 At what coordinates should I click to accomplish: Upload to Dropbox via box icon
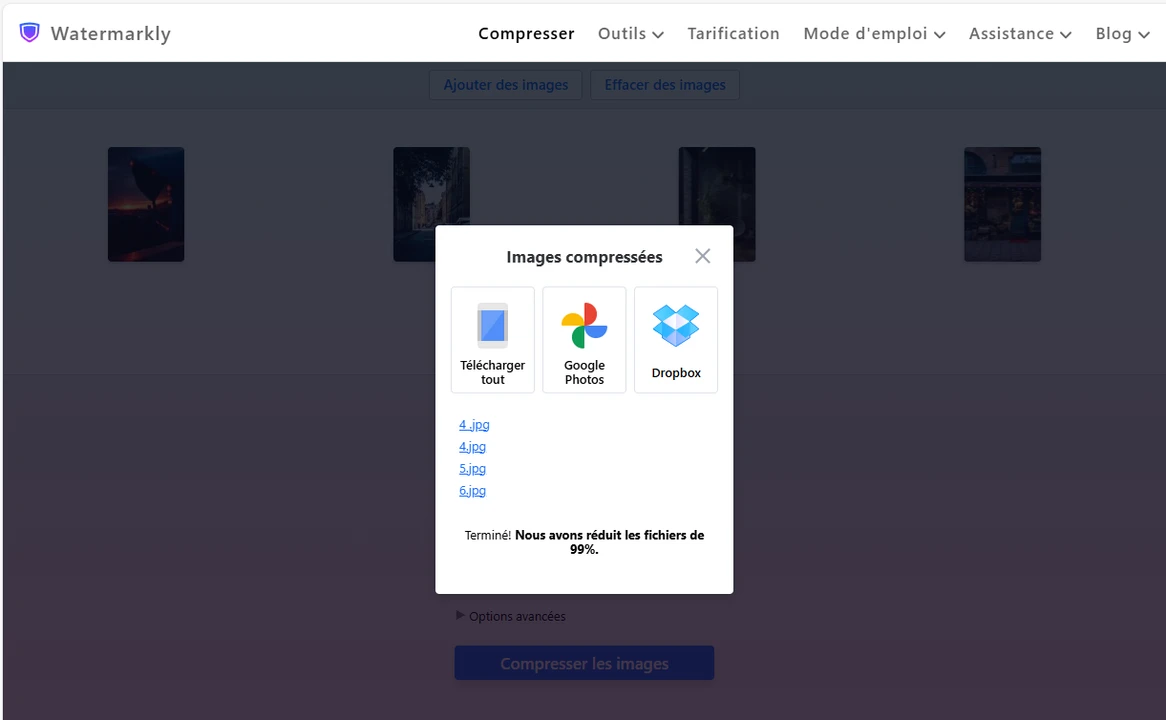click(676, 326)
